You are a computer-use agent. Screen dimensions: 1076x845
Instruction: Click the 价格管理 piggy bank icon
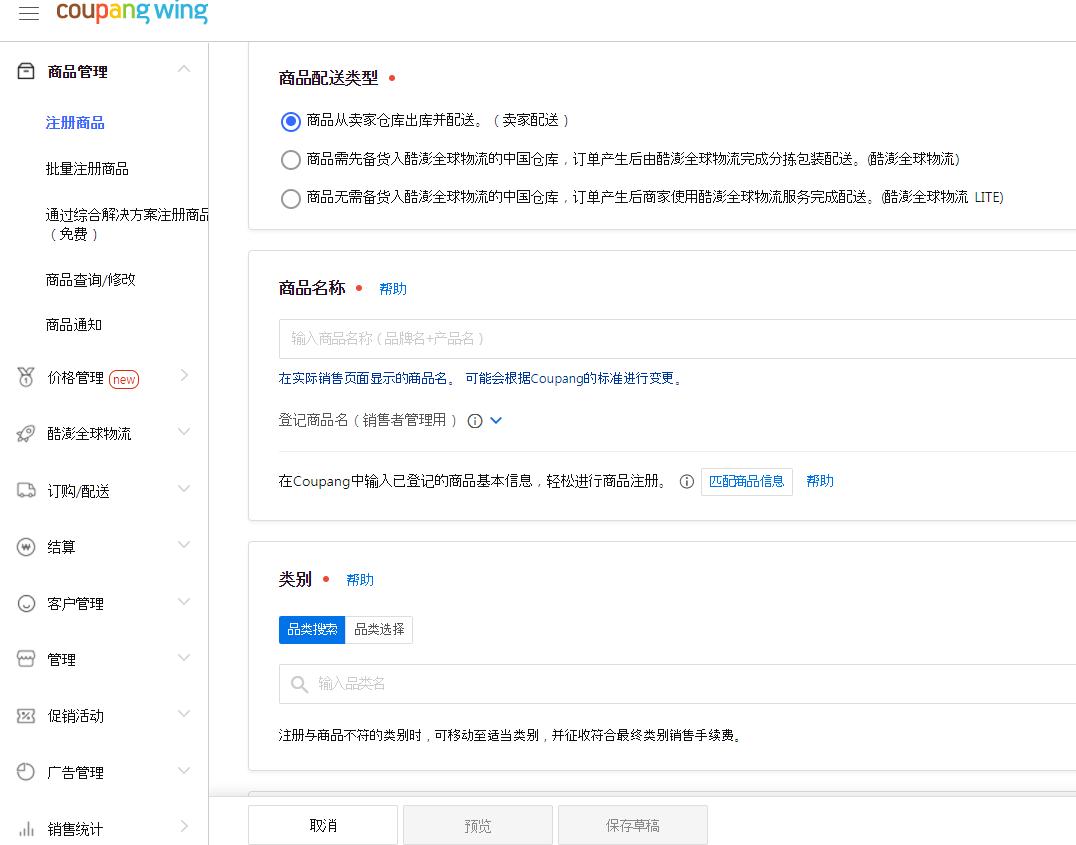(25, 378)
